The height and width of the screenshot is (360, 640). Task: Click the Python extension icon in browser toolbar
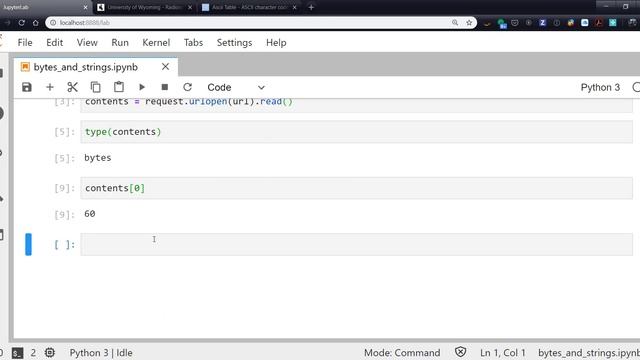coord(571,23)
